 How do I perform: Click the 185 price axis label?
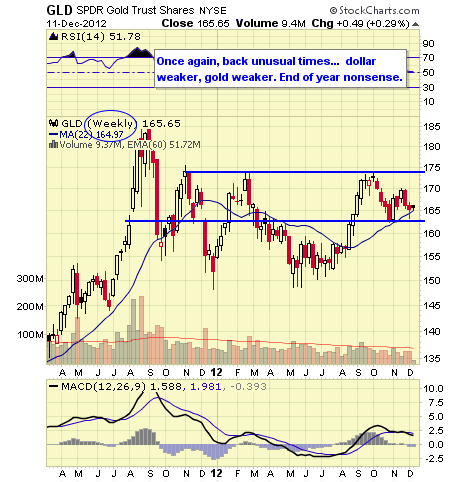pyautogui.click(x=431, y=127)
